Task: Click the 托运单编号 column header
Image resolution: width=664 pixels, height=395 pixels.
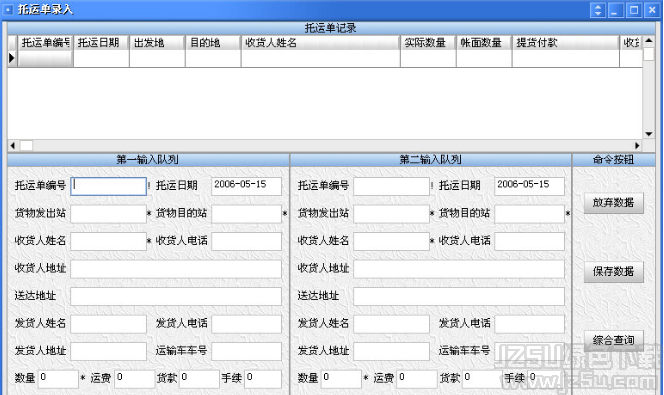Action: 45,43
